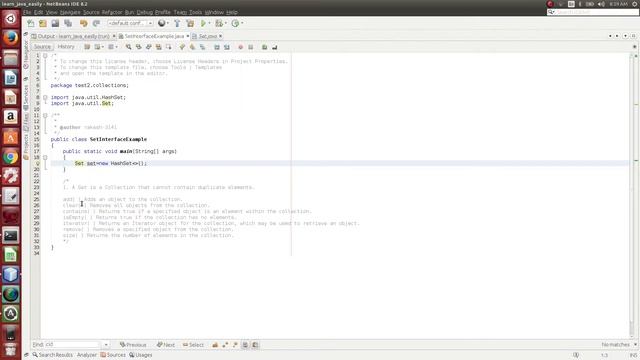Click the Last Edit icon beside History
This screenshot has height=360, width=640.
click(87, 47)
